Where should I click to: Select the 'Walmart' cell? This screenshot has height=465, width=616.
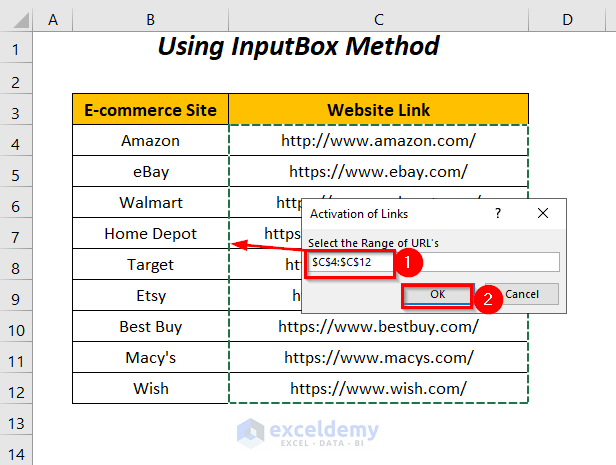click(150, 202)
